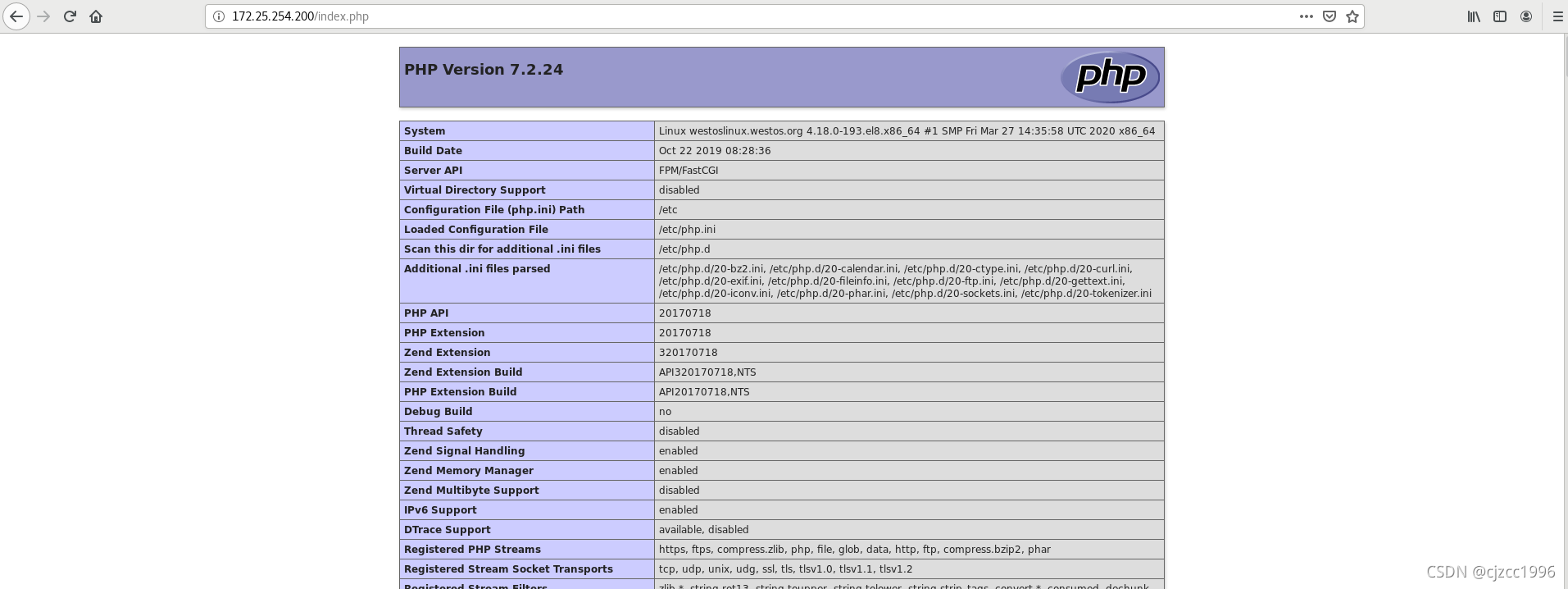The image size is (1568, 589).
Task: Click the Additional .ini files parsed label
Action: point(477,269)
